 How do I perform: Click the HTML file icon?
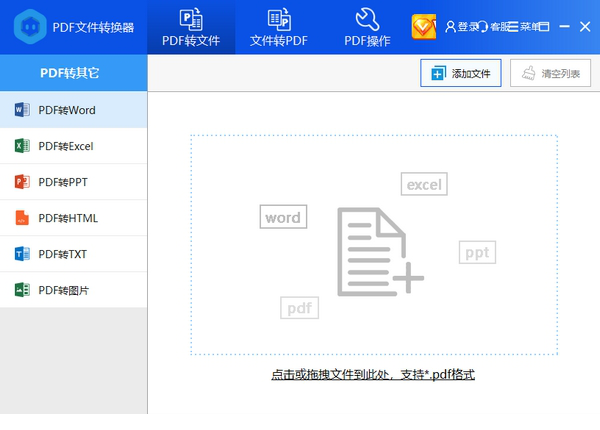(22, 218)
